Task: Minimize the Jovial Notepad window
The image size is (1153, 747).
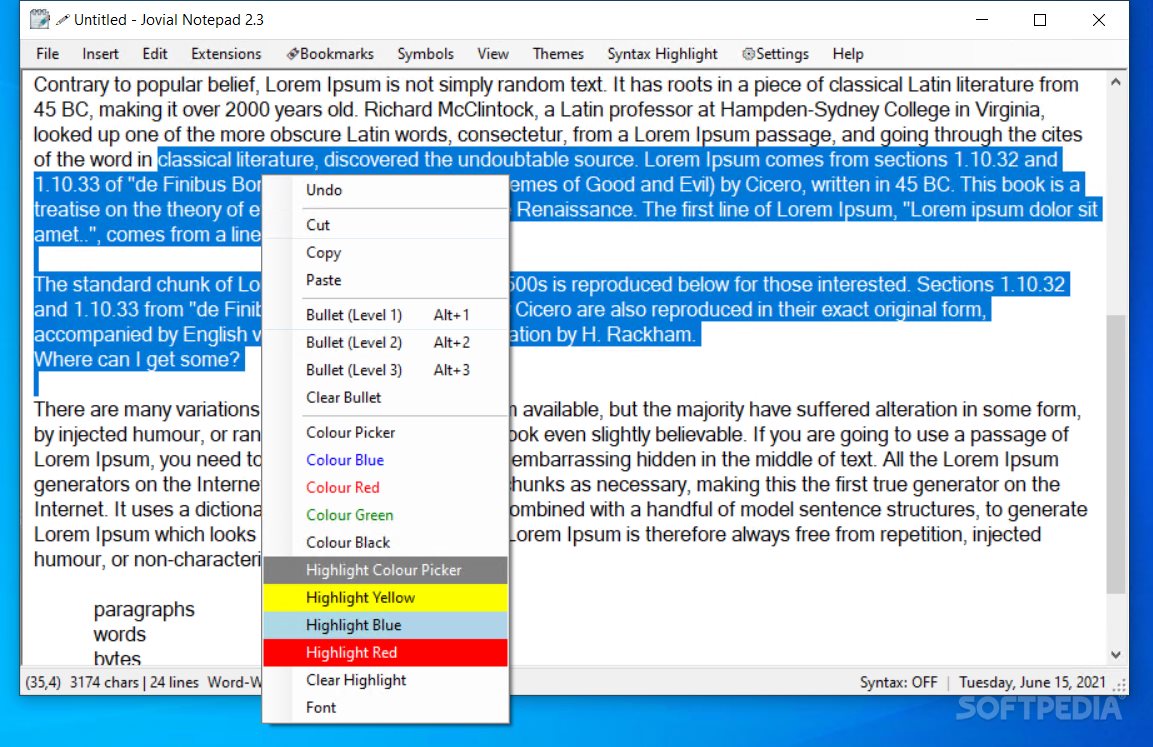Action: 982,20
